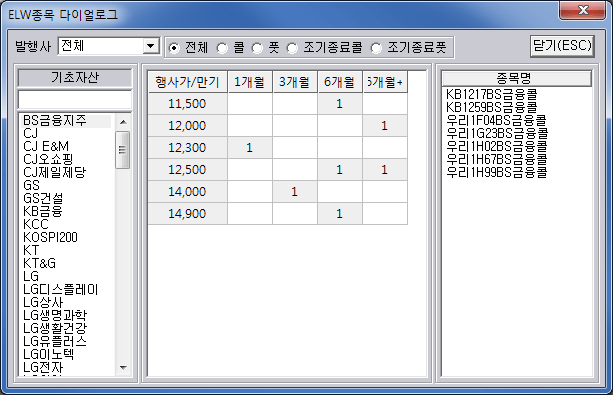Click the 12,300 strike price row

click(x=188, y=147)
